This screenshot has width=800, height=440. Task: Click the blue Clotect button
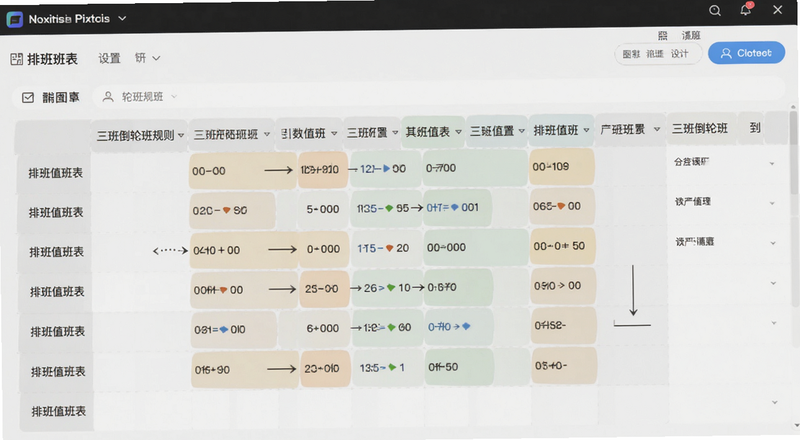point(746,53)
